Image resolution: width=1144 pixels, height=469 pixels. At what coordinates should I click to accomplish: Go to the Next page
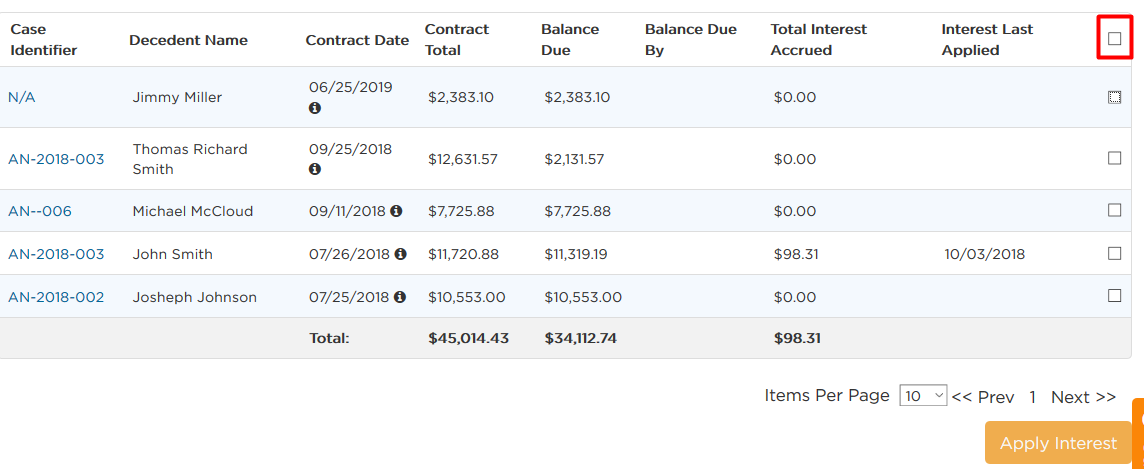click(1083, 397)
